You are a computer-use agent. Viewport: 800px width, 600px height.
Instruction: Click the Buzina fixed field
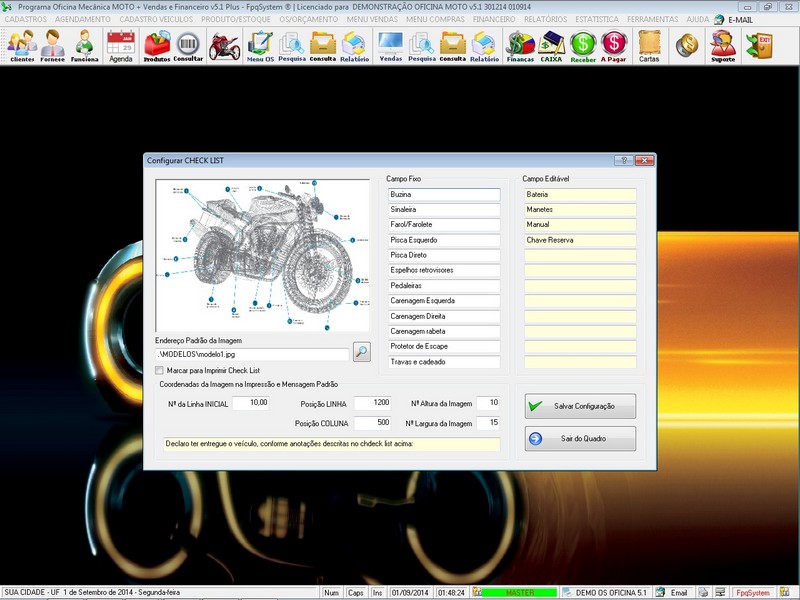pos(443,195)
